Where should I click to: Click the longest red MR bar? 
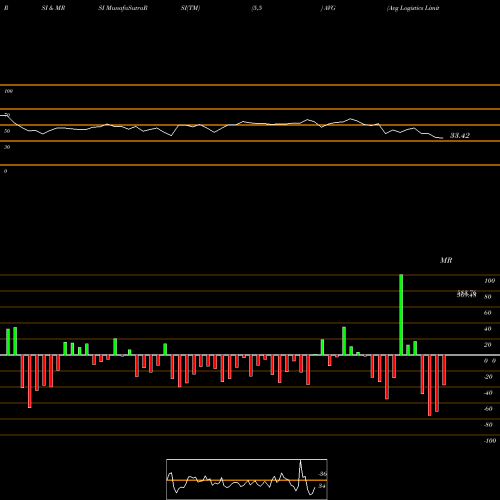pyautogui.click(x=430, y=385)
